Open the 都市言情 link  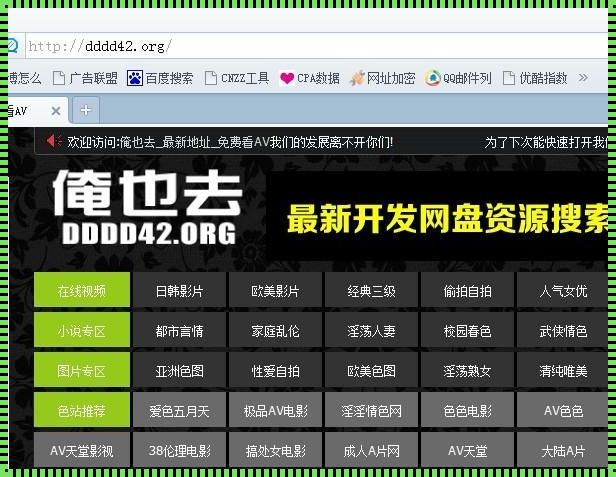(x=180, y=330)
